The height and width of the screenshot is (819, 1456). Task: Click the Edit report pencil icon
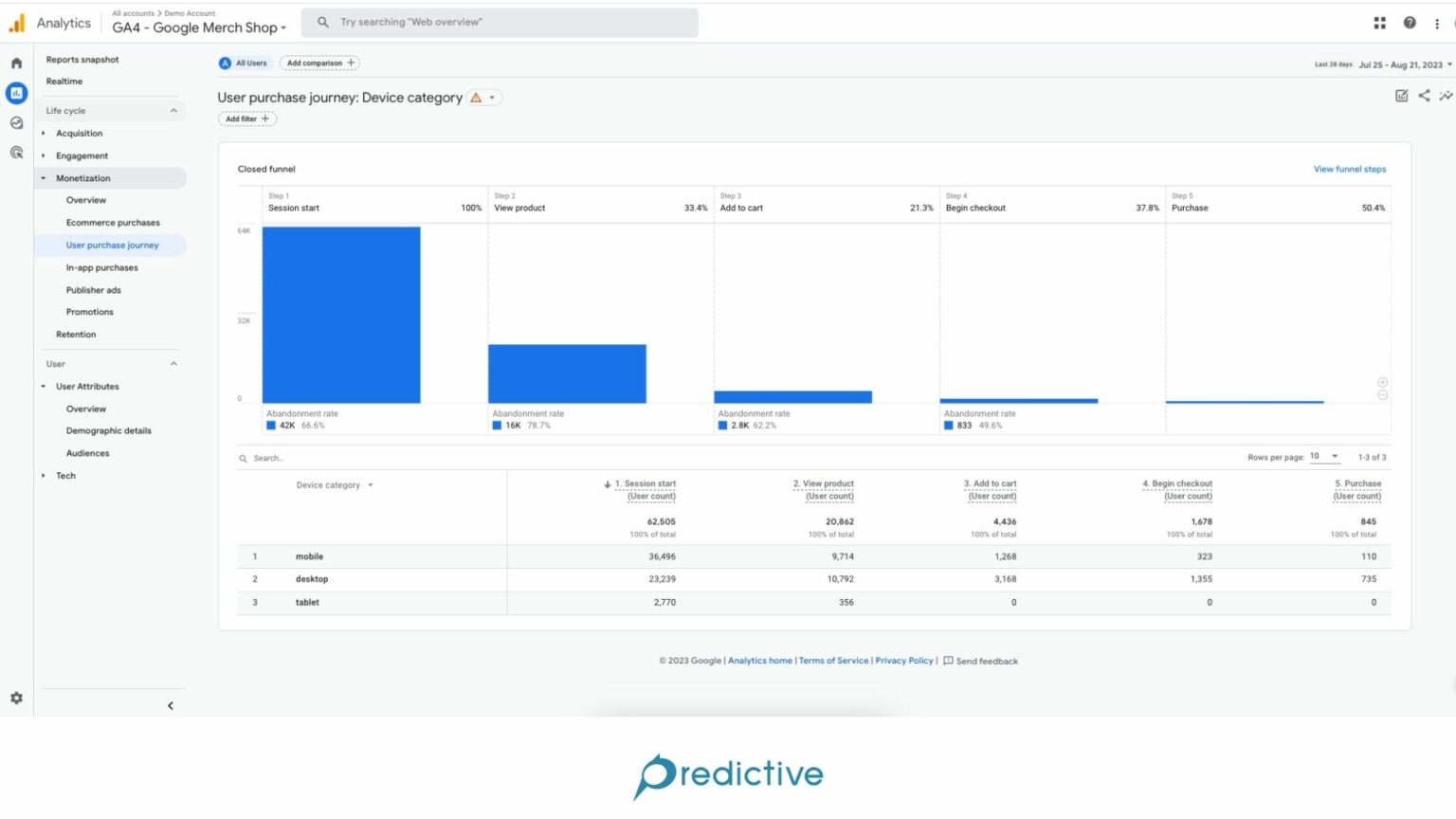pos(1401,96)
